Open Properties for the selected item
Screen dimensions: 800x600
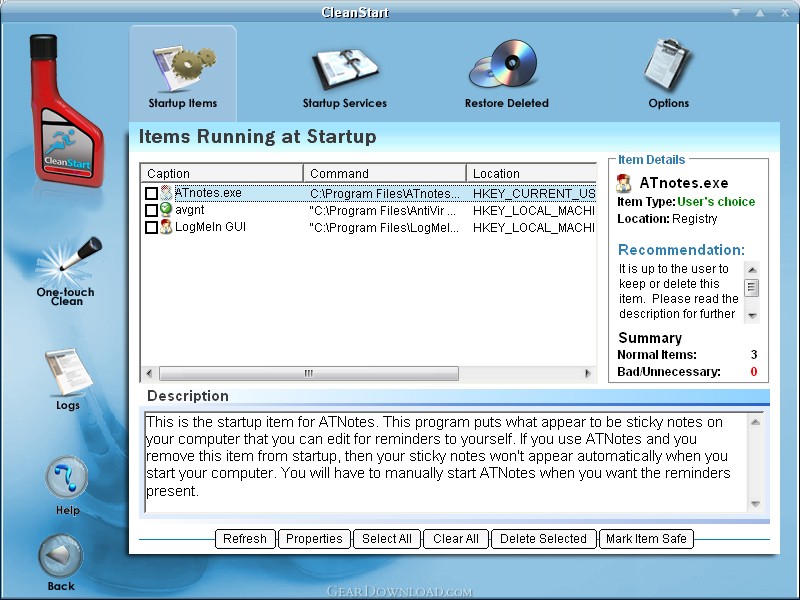[314, 539]
